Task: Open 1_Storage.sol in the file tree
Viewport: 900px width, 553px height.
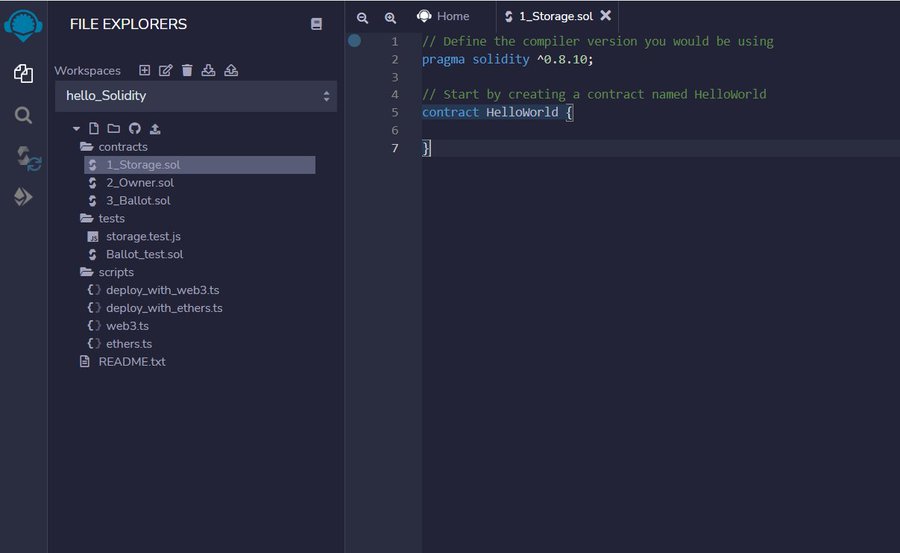Action: 200,165
